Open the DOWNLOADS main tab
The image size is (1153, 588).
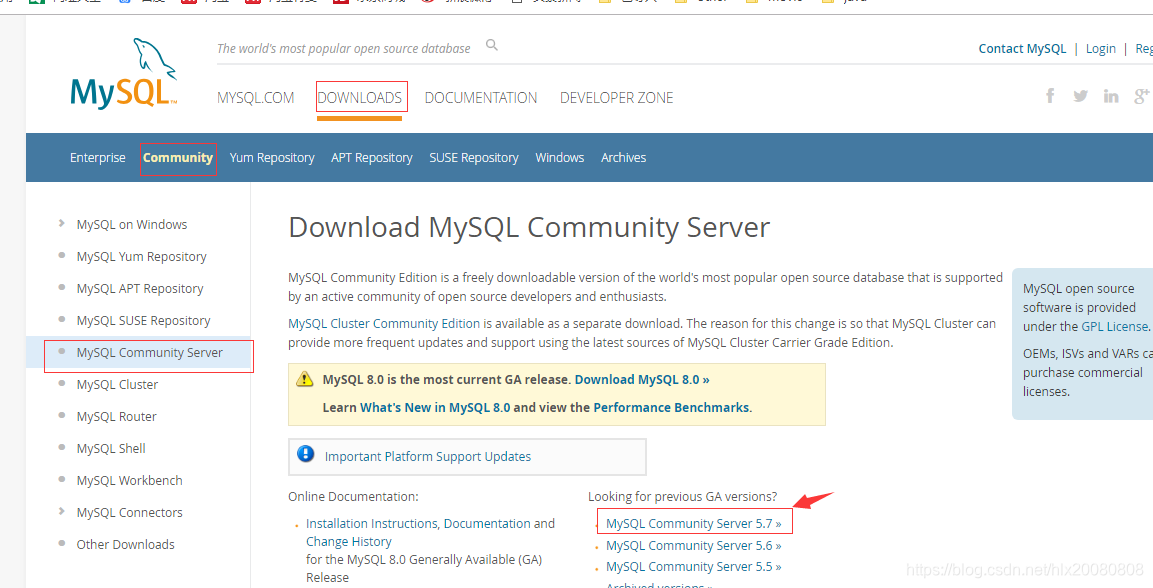point(360,98)
